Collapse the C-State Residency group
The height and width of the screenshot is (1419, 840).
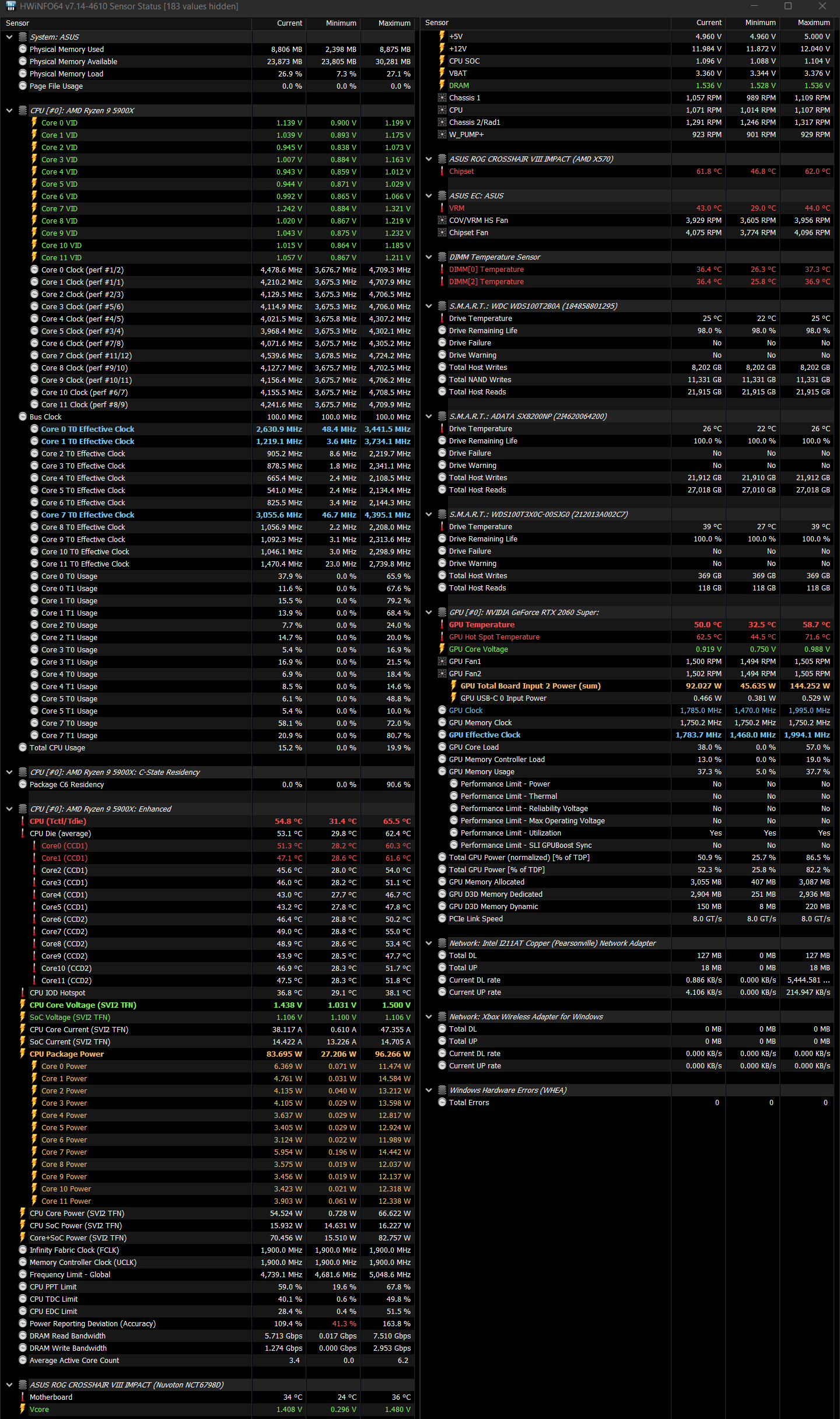pyautogui.click(x=9, y=772)
